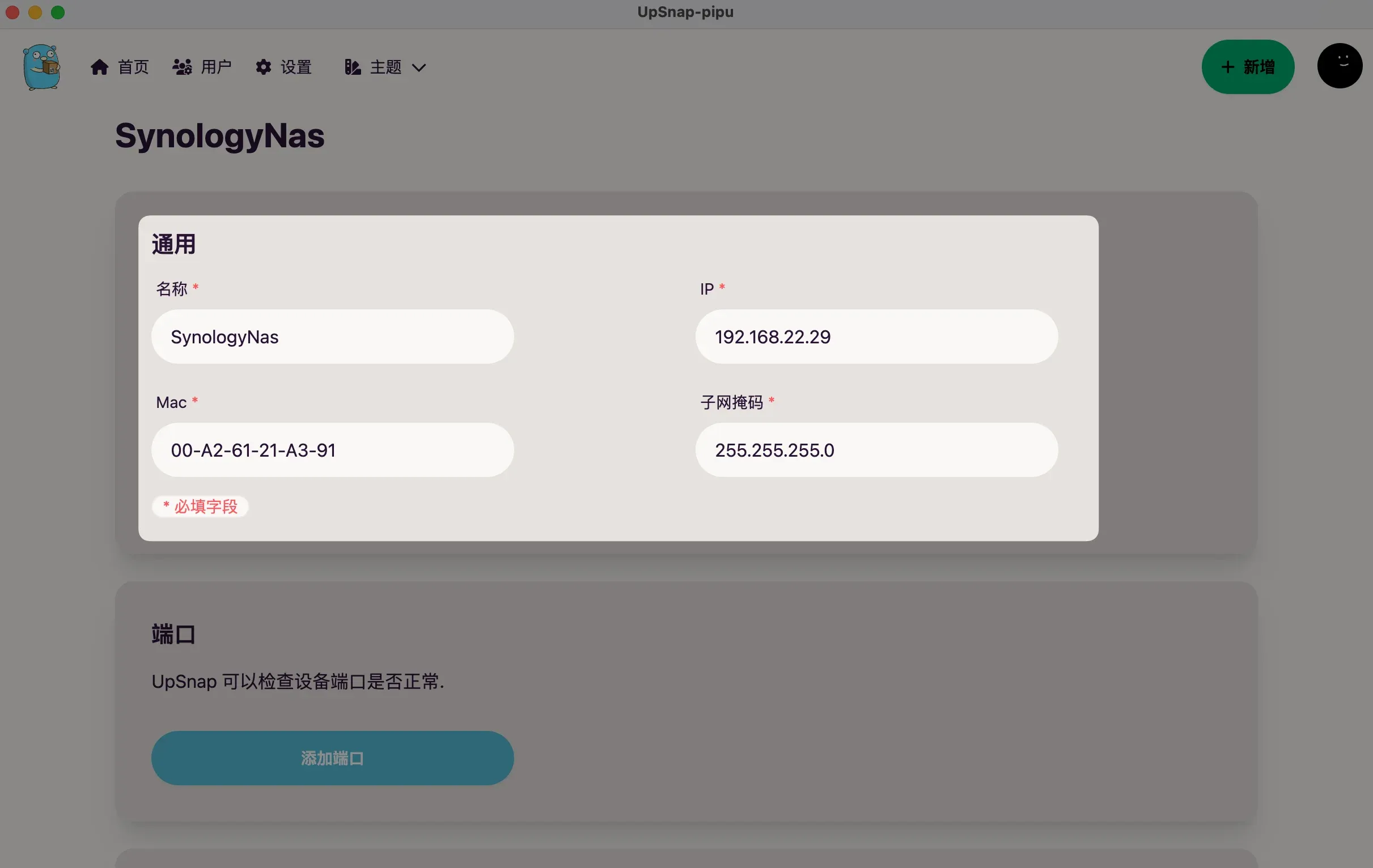Viewport: 1373px width, 868px height.
Task: Click the 新增 new device button
Action: (x=1248, y=67)
